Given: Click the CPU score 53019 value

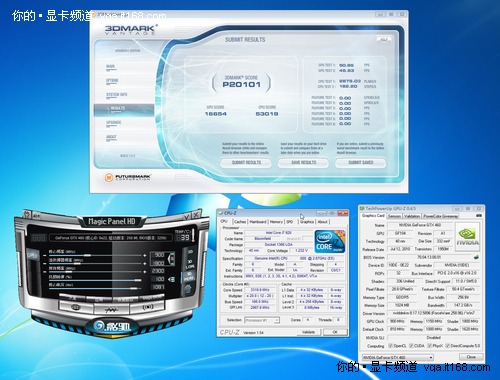Looking at the screenshot, I should [x=267, y=114].
